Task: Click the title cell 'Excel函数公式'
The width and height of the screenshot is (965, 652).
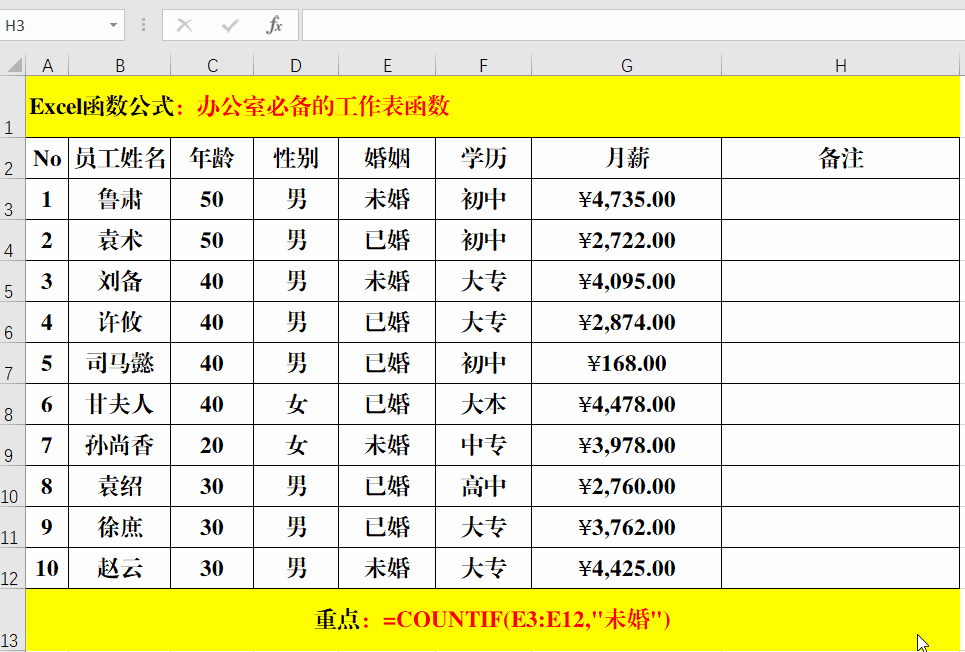Action: 492,107
